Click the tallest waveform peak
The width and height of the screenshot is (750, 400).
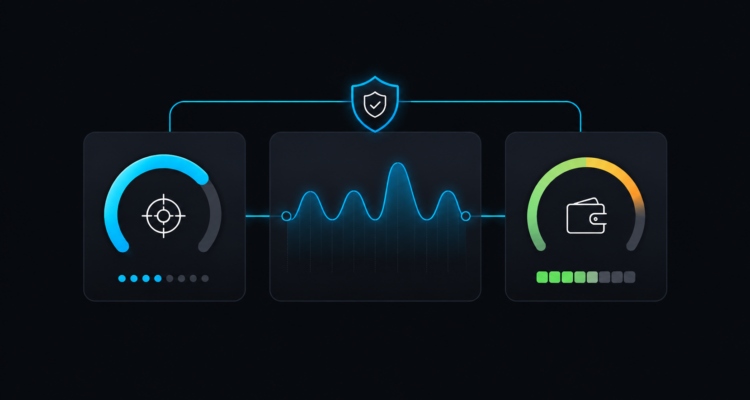(397, 164)
